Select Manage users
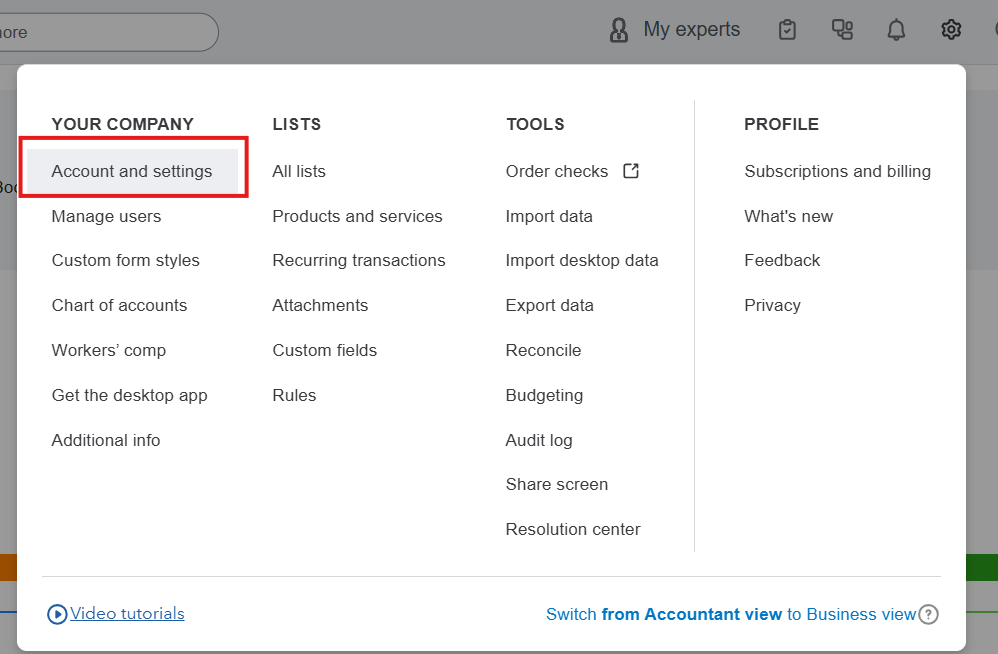The height and width of the screenshot is (654, 998). coord(106,216)
